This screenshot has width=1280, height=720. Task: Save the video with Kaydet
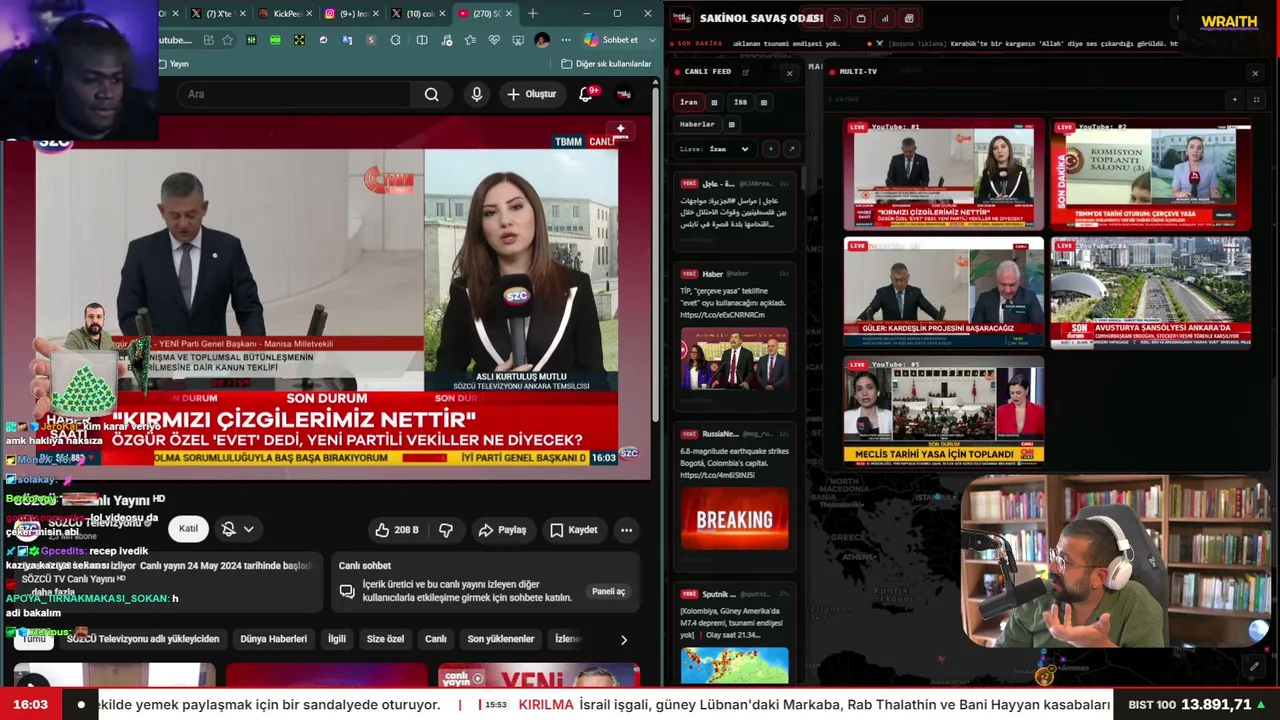(x=573, y=530)
